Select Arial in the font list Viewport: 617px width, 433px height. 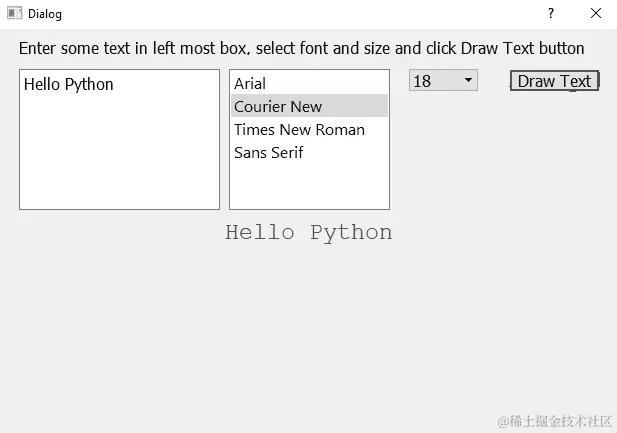(x=250, y=84)
